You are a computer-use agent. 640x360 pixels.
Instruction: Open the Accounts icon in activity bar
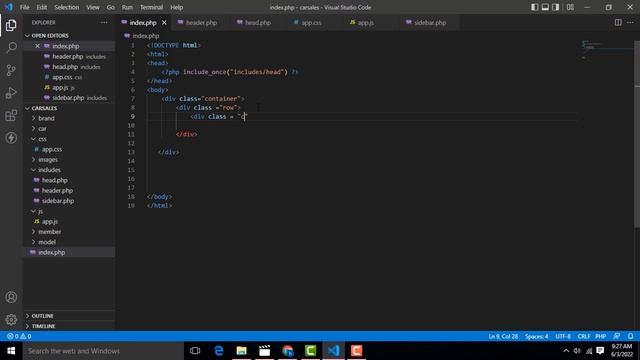(x=11, y=297)
